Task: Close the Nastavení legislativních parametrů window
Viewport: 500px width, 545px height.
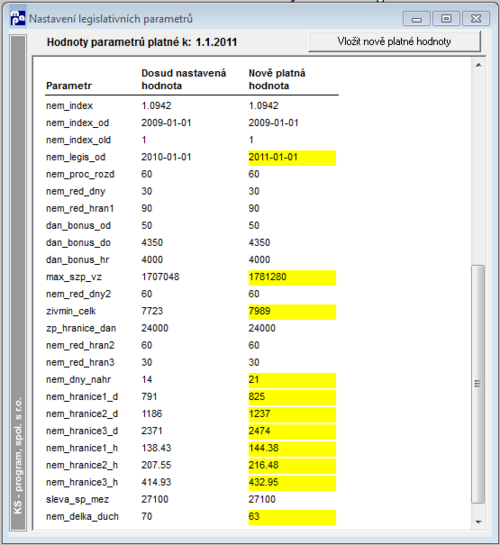Action: point(476,18)
